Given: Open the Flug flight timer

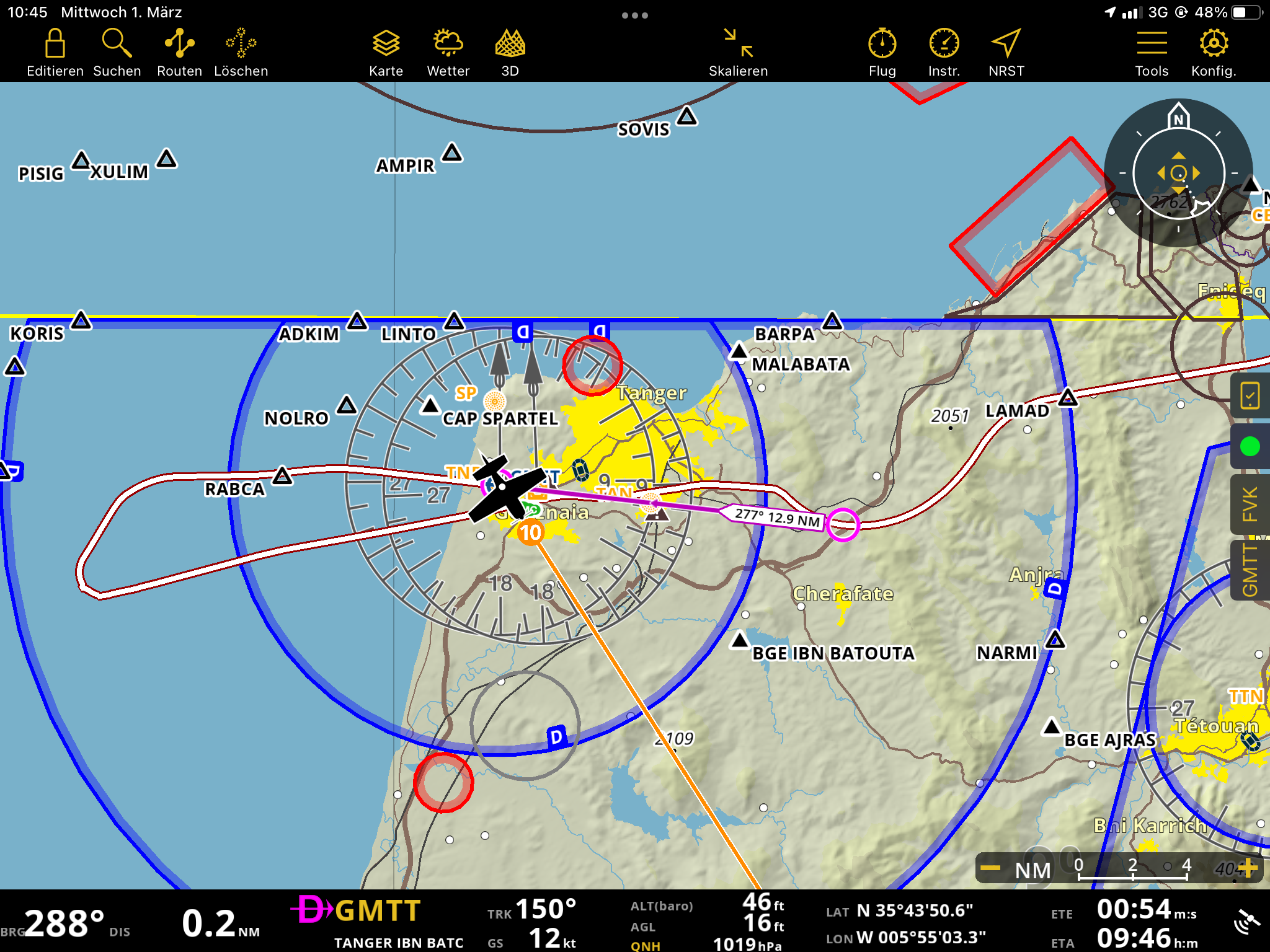Looking at the screenshot, I should (x=882, y=45).
